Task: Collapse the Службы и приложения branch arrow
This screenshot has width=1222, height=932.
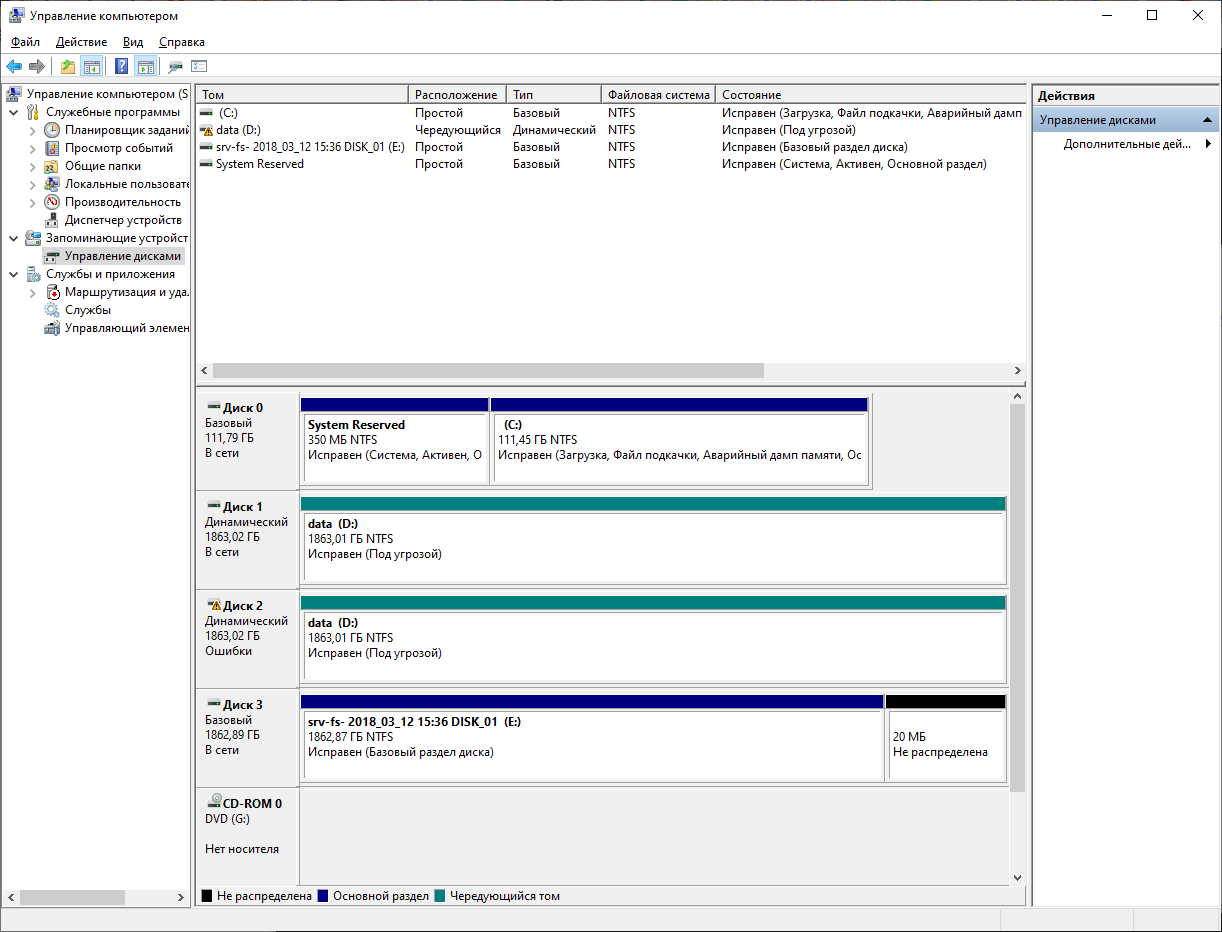Action: [13, 274]
